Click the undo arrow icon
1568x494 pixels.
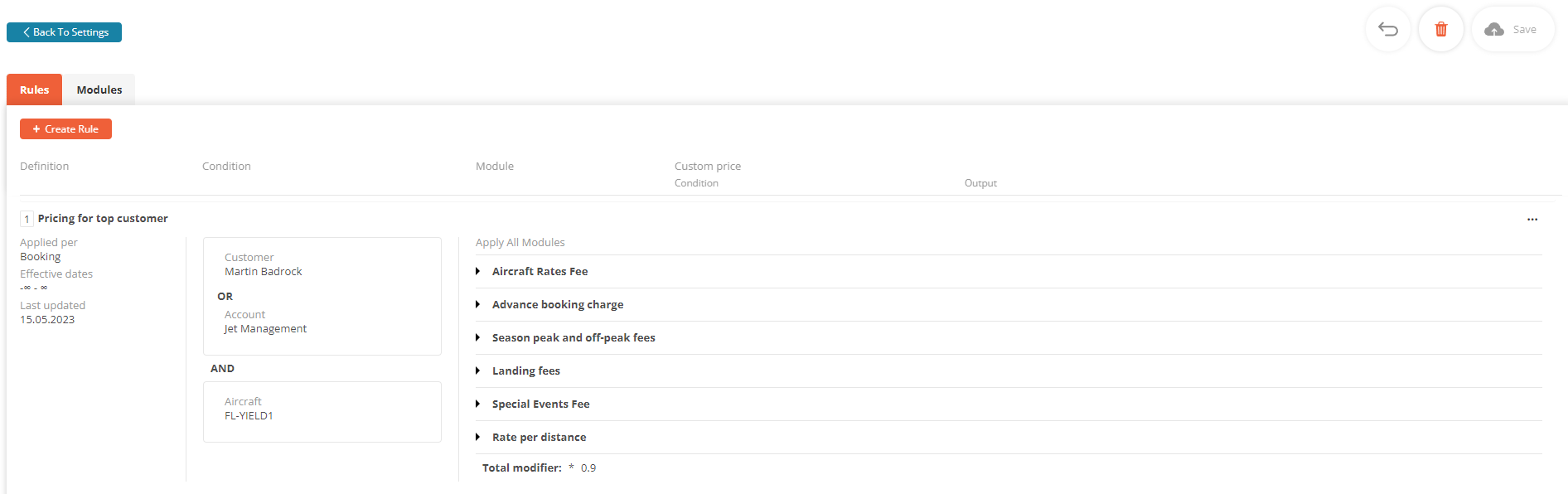[x=1387, y=30]
